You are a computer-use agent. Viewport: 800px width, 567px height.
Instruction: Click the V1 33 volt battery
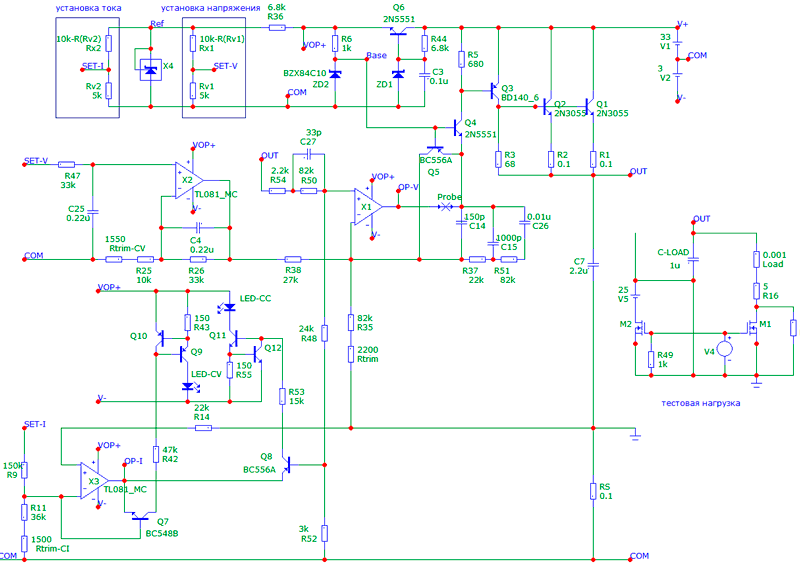click(678, 45)
